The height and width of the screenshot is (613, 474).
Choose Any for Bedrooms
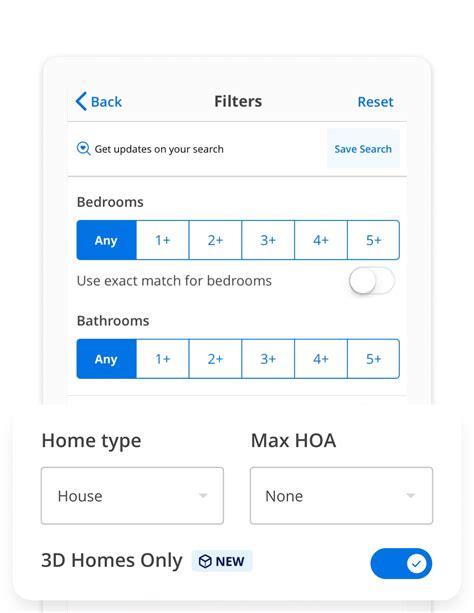click(x=106, y=240)
